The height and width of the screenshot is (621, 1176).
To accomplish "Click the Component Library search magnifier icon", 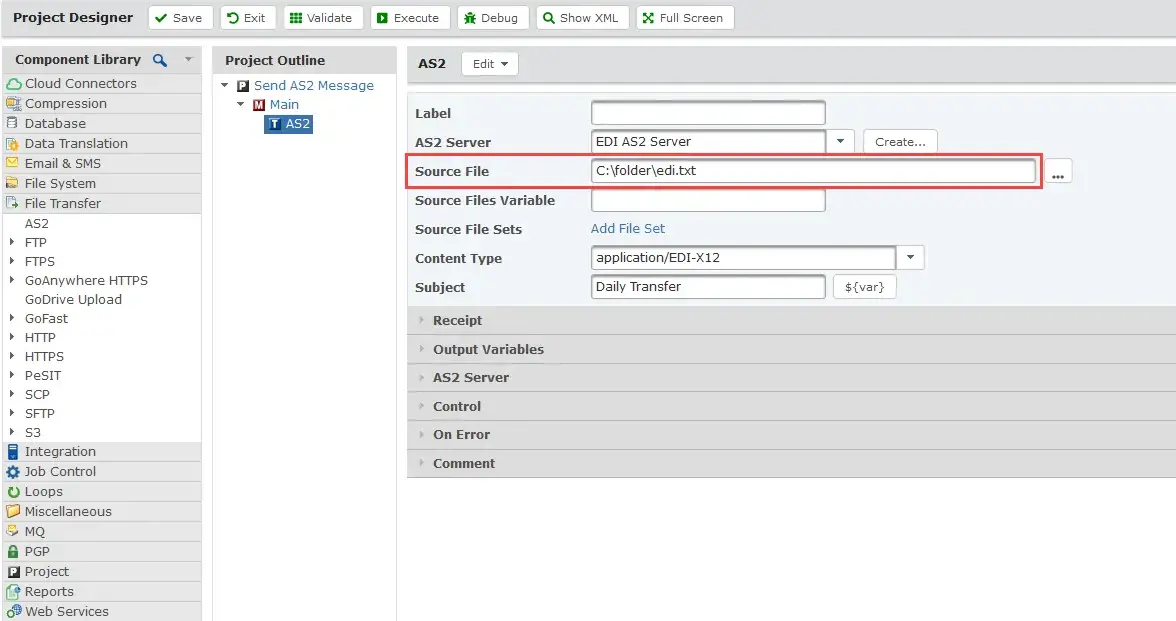I will (x=159, y=60).
